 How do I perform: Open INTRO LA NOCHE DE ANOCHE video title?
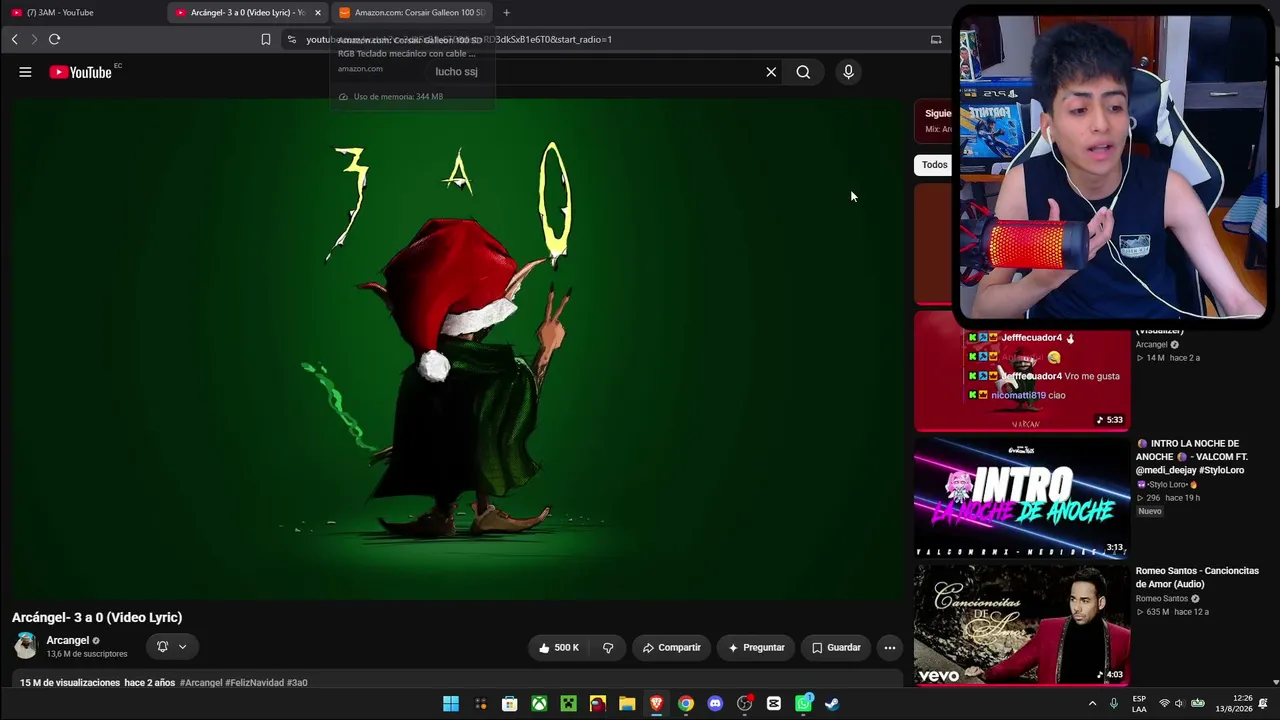pyautogui.click(x=1192, y=457)
